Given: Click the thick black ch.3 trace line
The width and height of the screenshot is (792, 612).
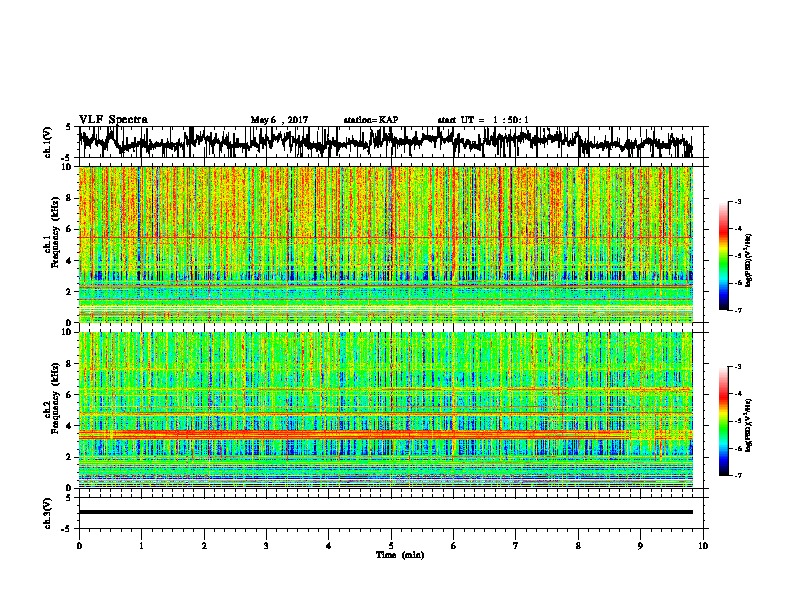Looking at the screenshot, I should (385, 512).
